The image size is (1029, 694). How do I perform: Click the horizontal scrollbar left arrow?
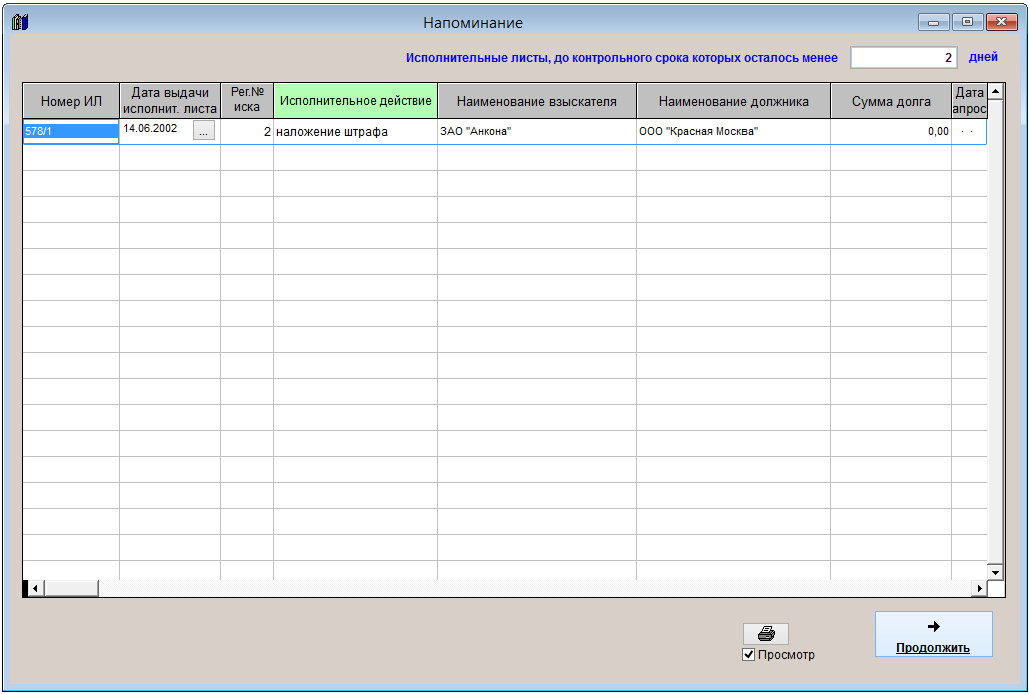coord(35,589)
